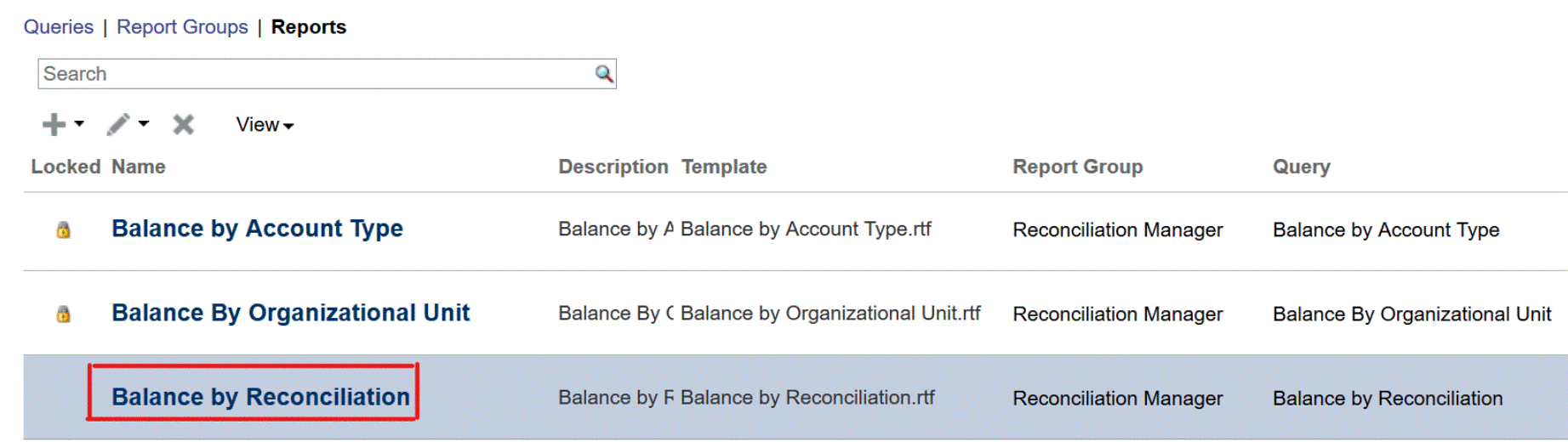Image resolution: width=1568 pixels, height=442 pixels.
Task: Click the Template column header
Action: pos(723,167)
